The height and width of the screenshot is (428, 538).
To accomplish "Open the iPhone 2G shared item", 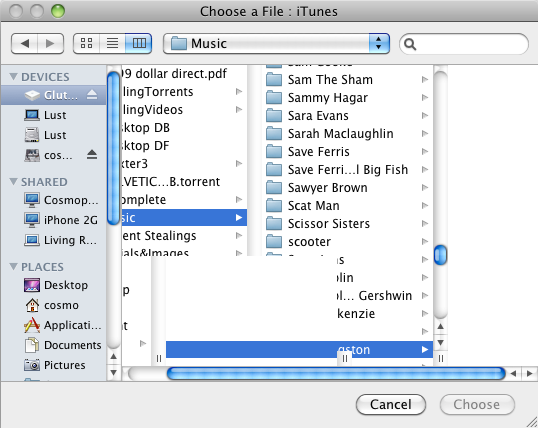I will point(54,220).
